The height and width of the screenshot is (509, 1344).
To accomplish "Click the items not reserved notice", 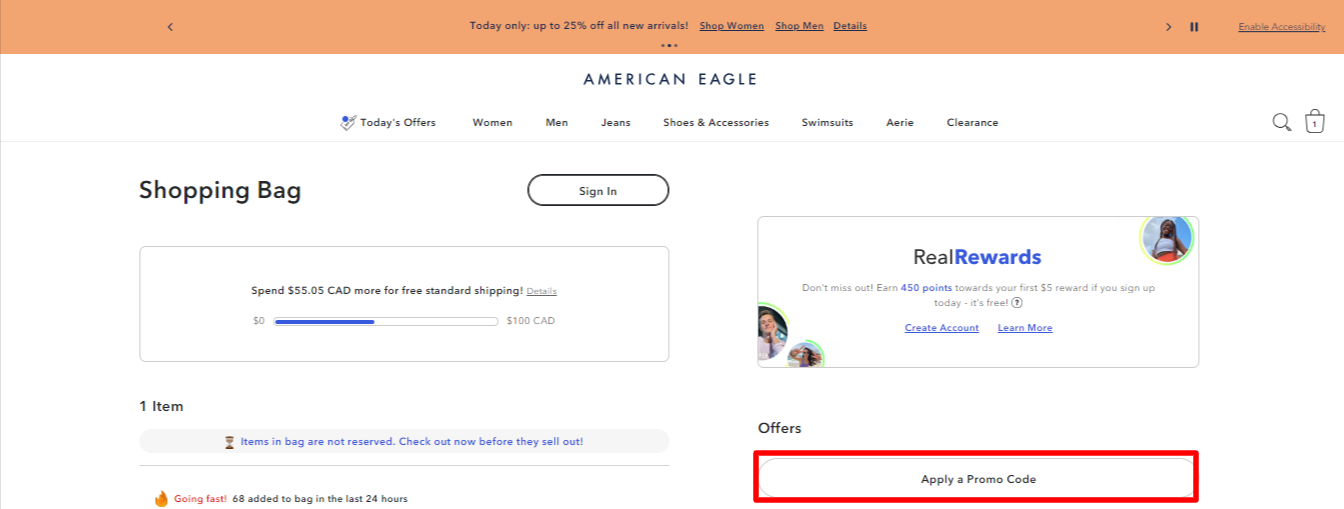I will point(404,441).
